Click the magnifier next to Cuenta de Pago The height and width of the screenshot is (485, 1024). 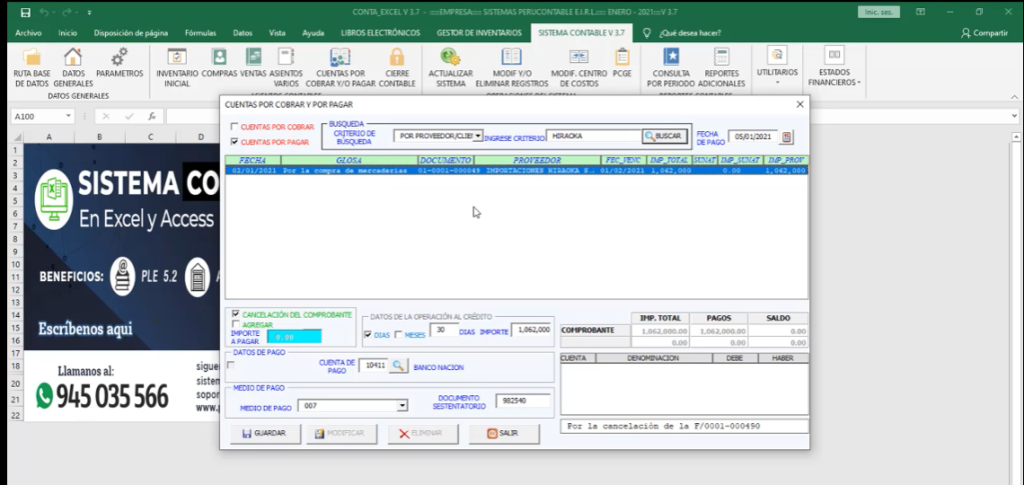[x=398, y=366]
